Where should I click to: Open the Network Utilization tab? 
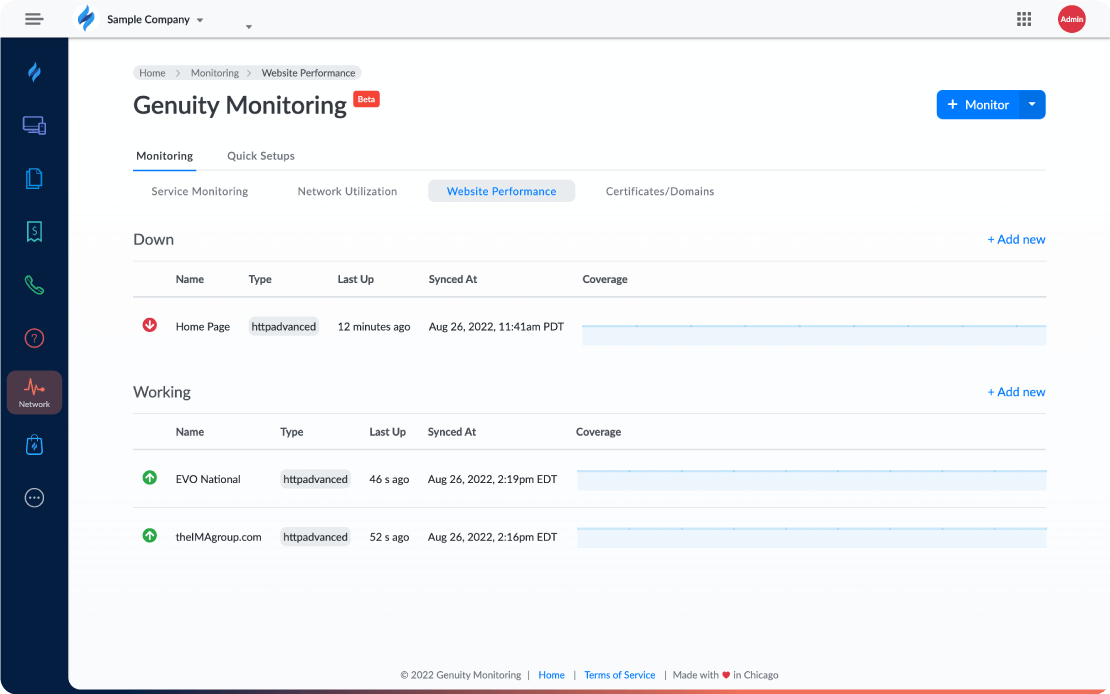click(347, 191)
